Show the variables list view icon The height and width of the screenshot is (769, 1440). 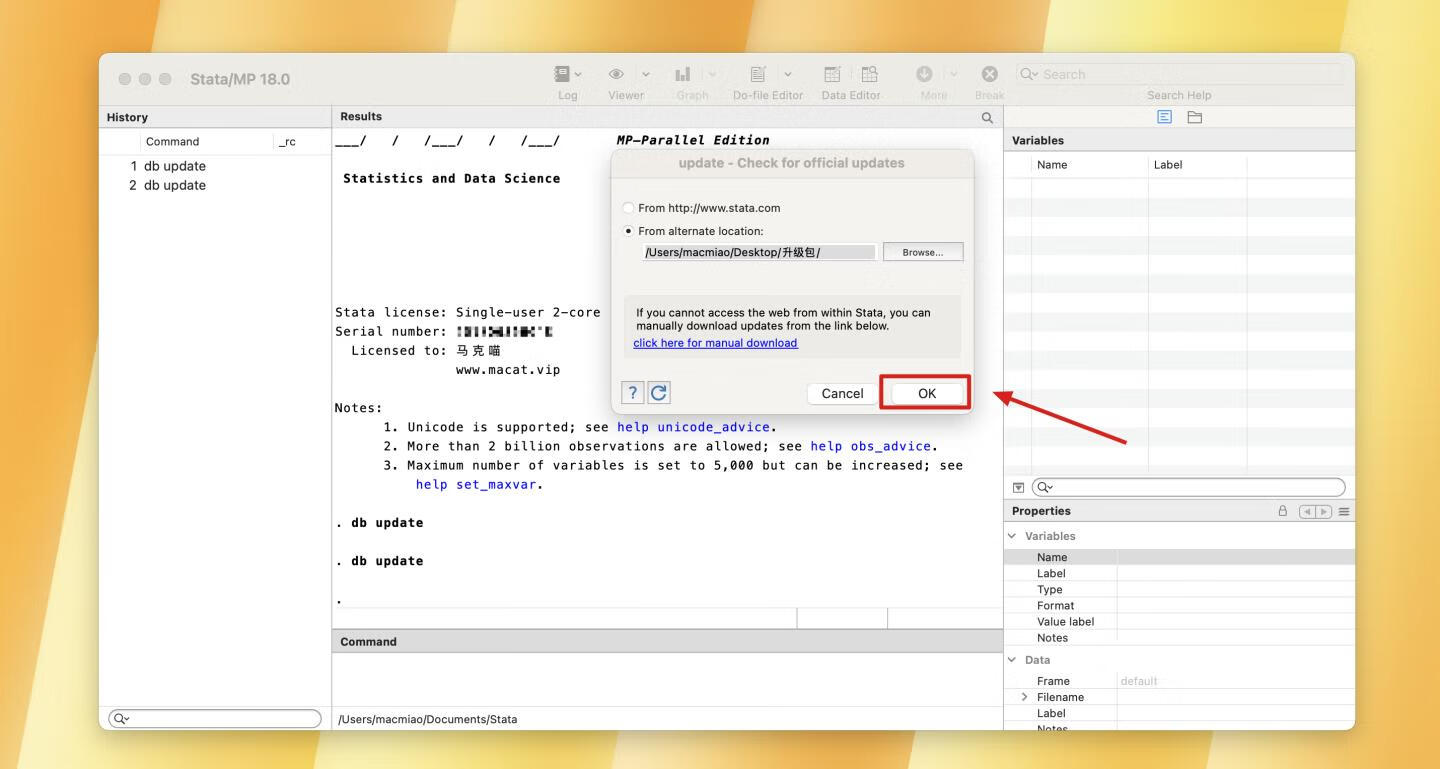1164,117
